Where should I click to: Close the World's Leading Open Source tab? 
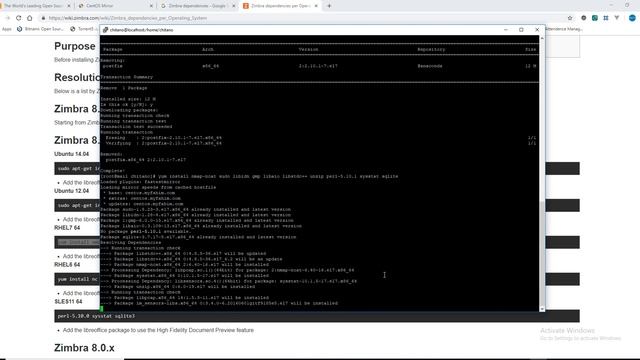(69, 6)
